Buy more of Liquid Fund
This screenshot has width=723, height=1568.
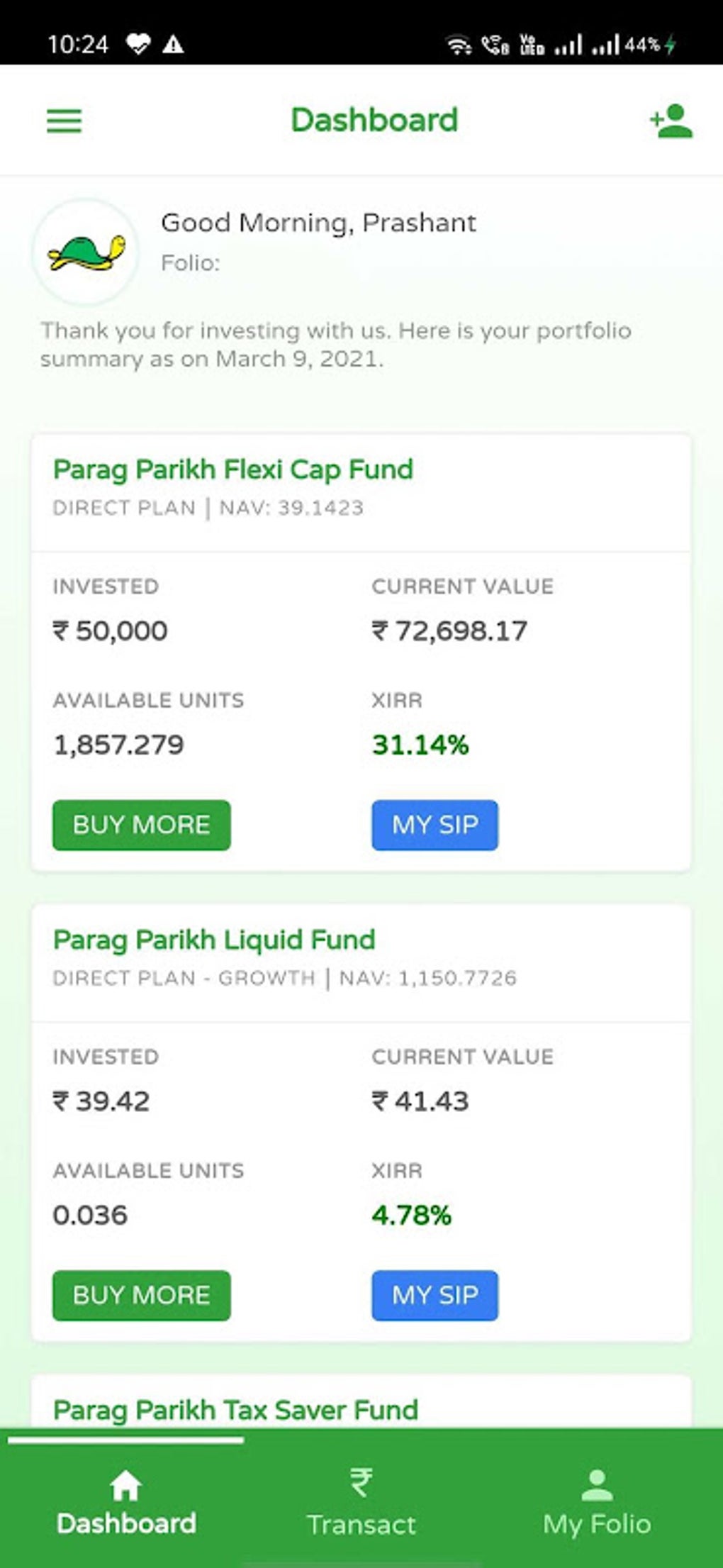[142, 1295]
